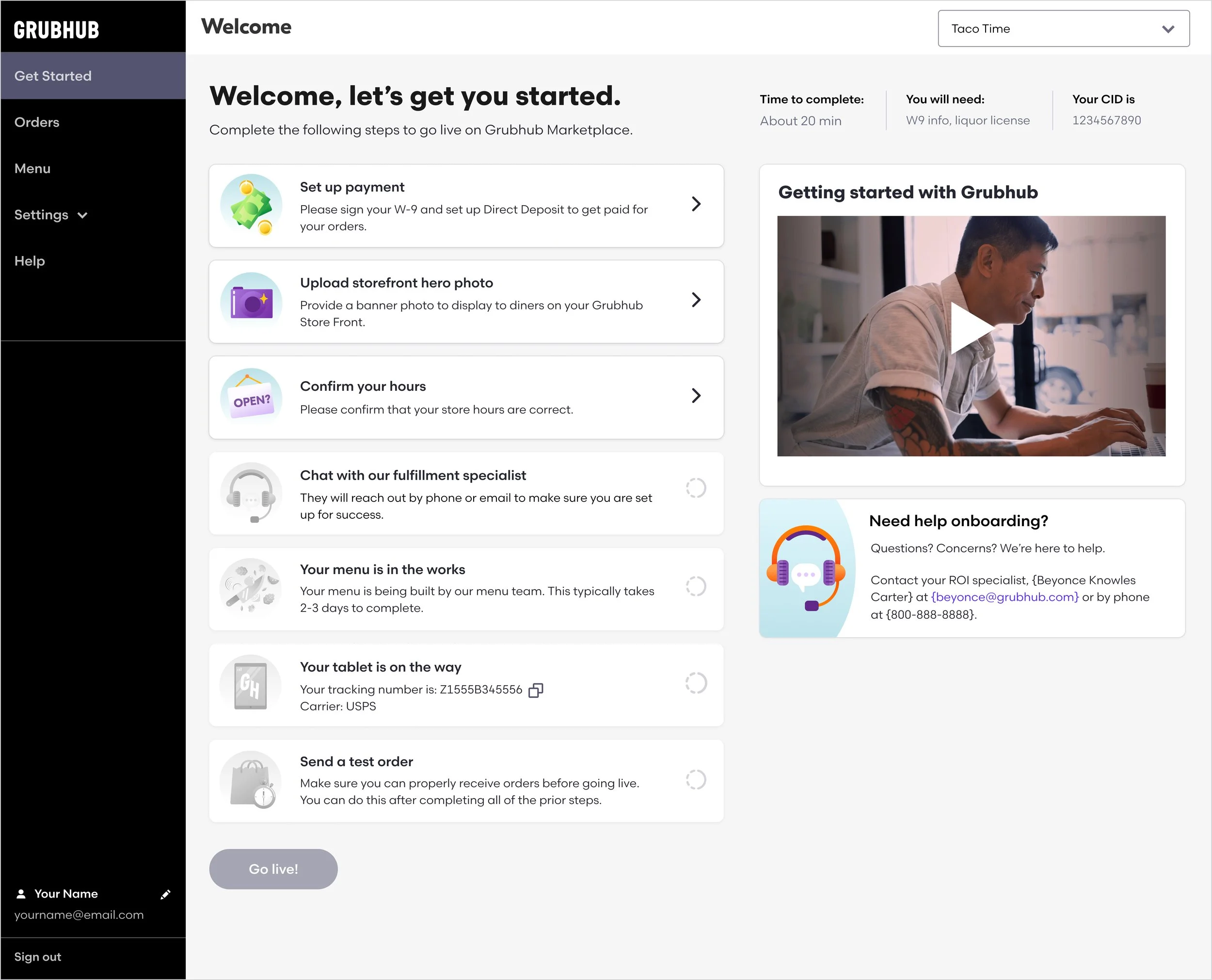Click status circle for Send a test order

[x=696, y=780]
